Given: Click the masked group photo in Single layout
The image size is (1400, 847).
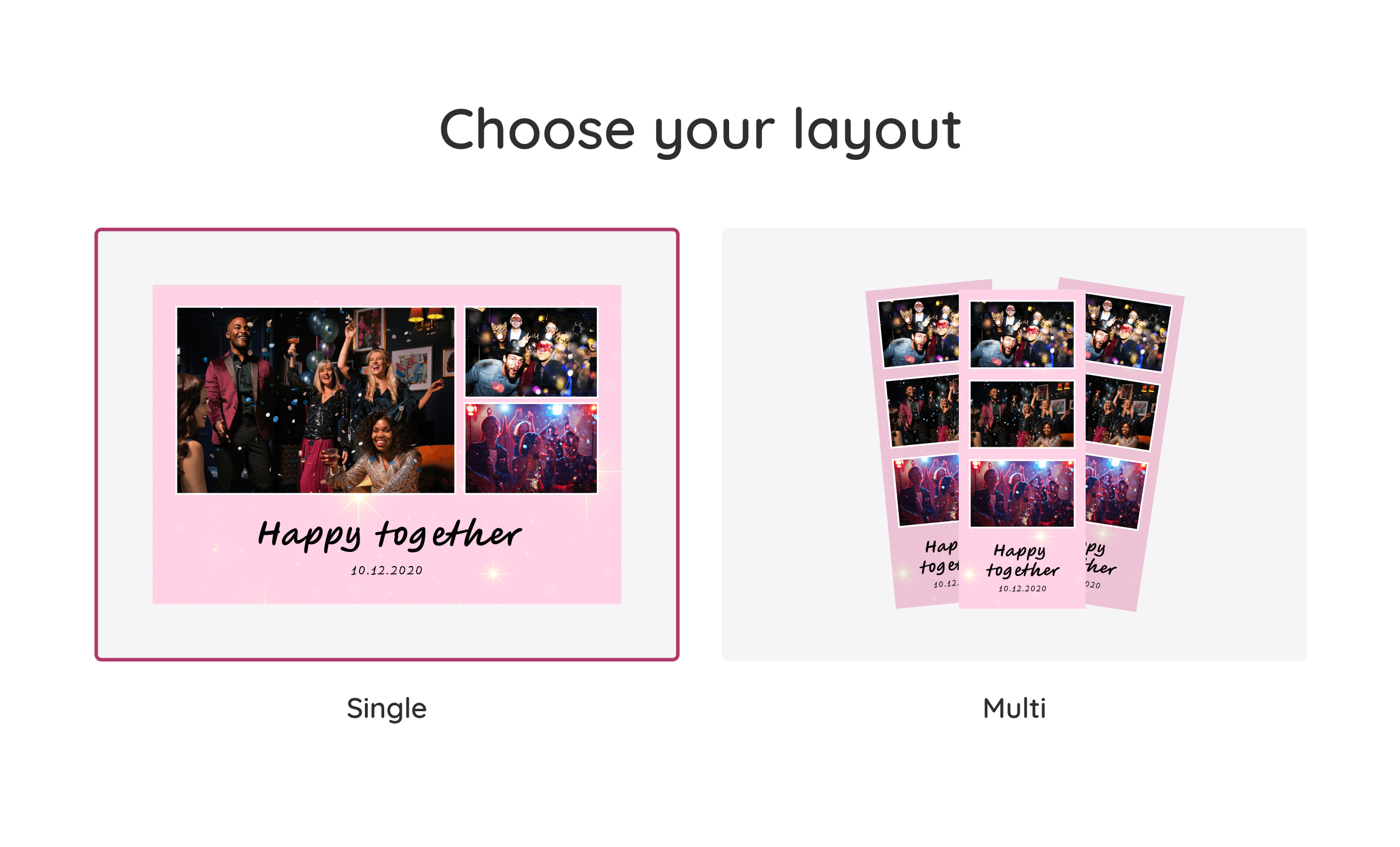Looking at the screenshot, I should [x=531, y=352].
